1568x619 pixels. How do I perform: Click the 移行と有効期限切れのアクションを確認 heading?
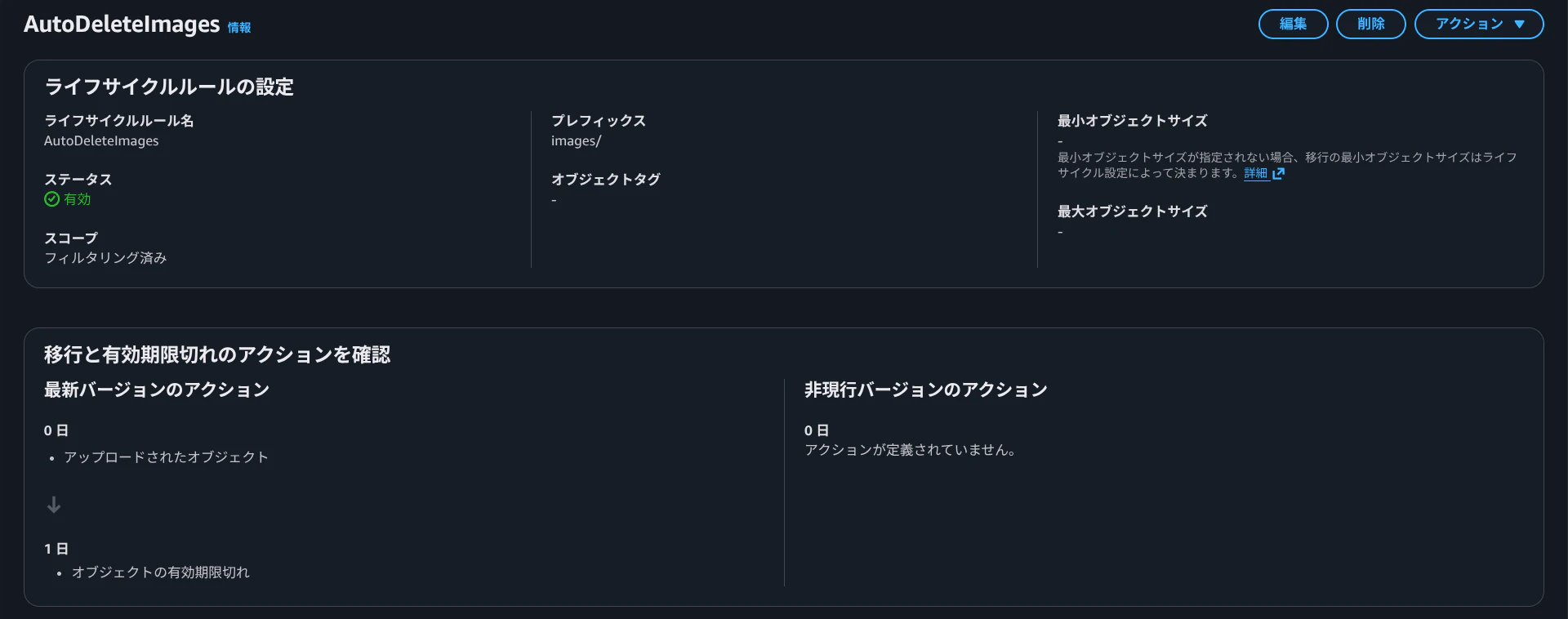216,354
